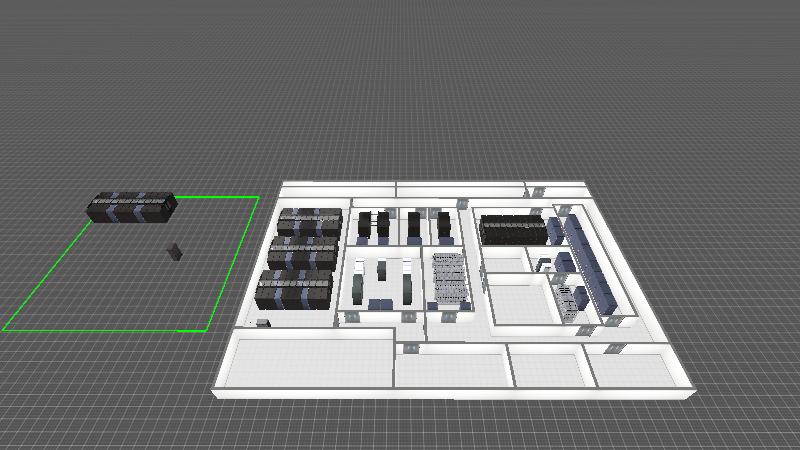The height and width of the screenshot is (450, 800).
Task: Select the door marker at bottom-right room entrance
Action: [613, 347]
